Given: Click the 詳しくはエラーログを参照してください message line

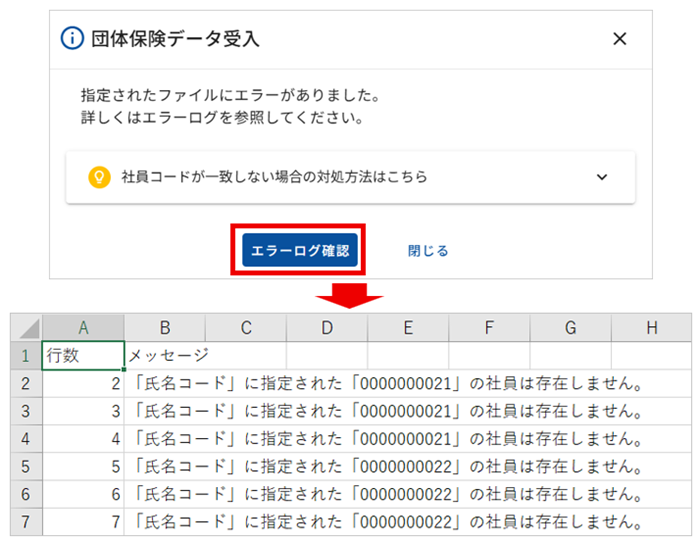Looking at the screenshot, I should click(222, 118).
